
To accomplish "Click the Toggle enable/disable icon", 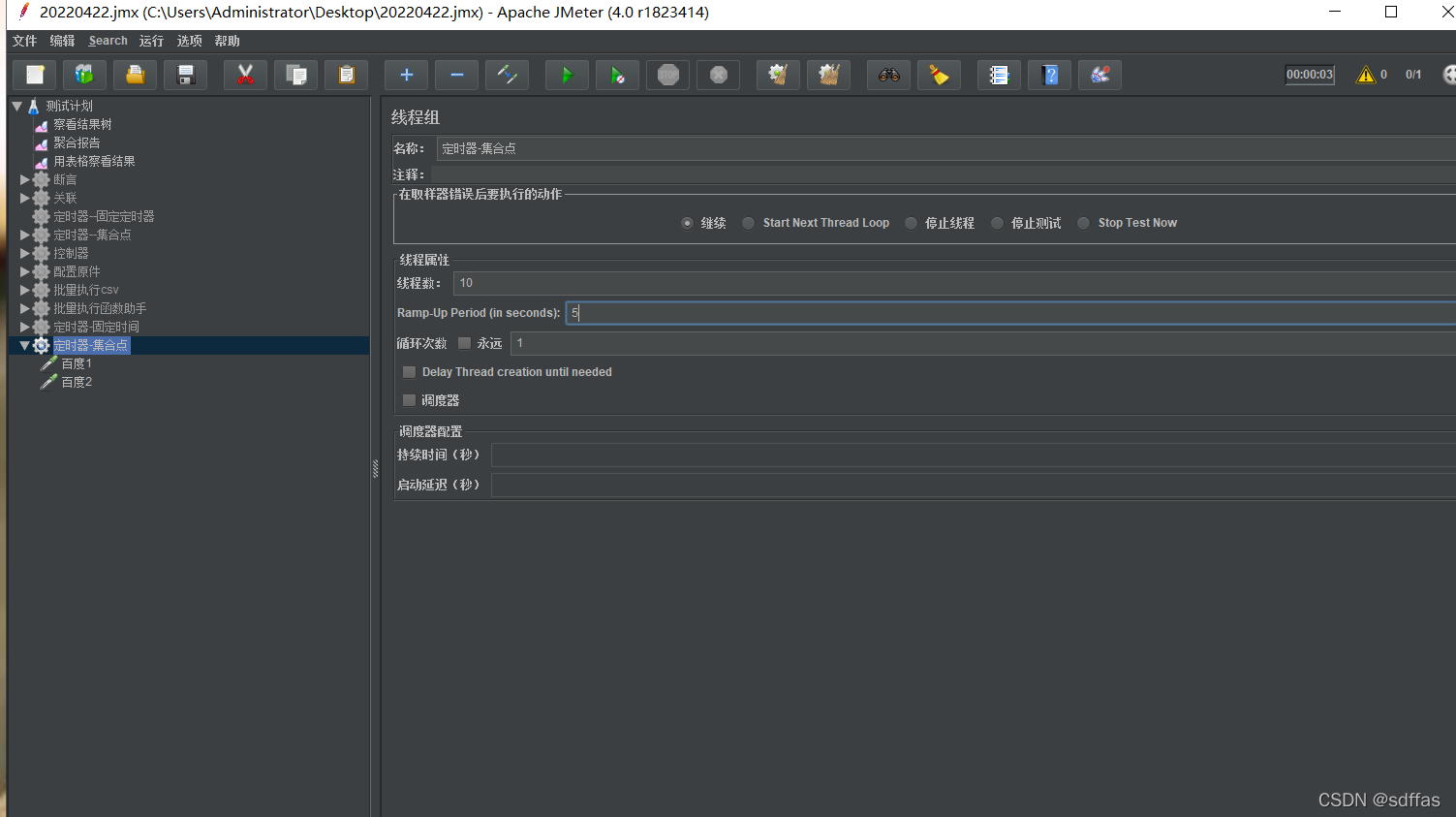I will point(508,75).
